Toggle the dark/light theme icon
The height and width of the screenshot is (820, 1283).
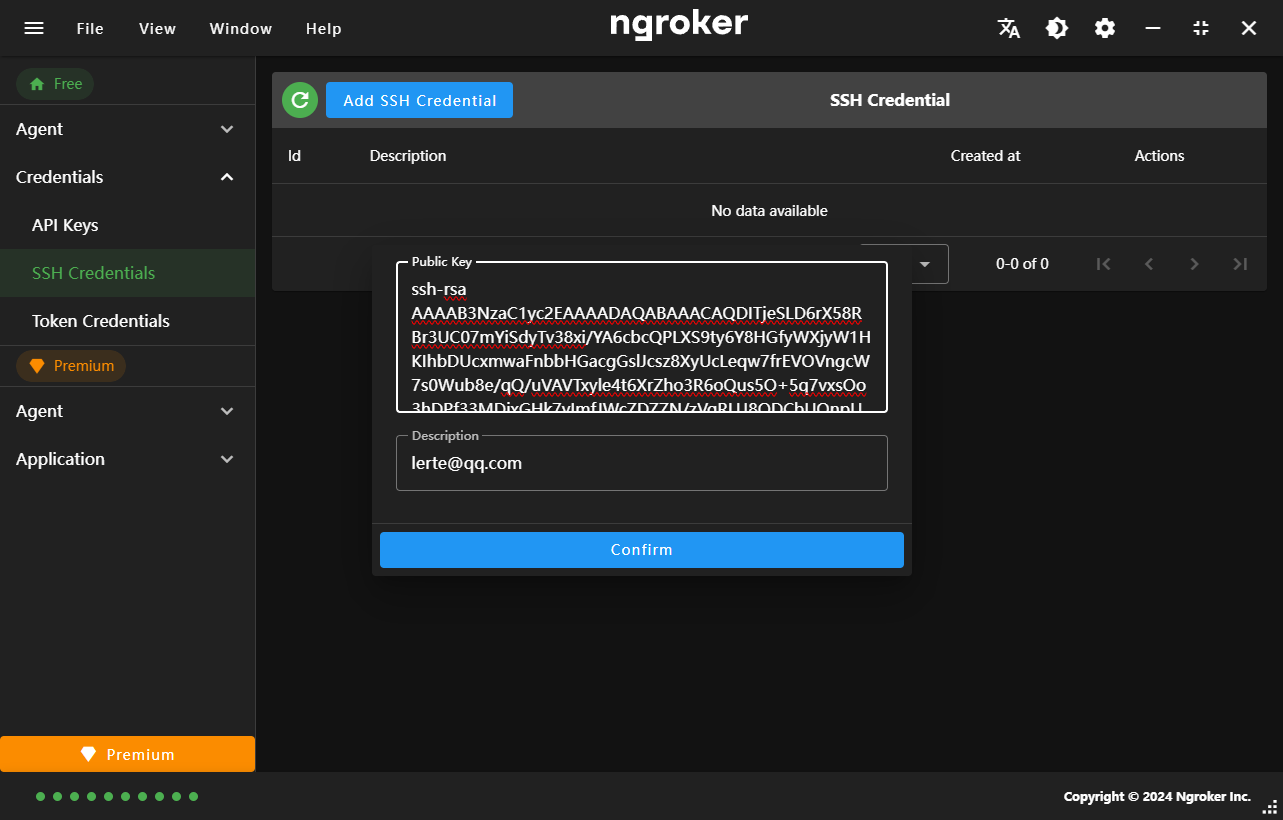point(1057,28)
